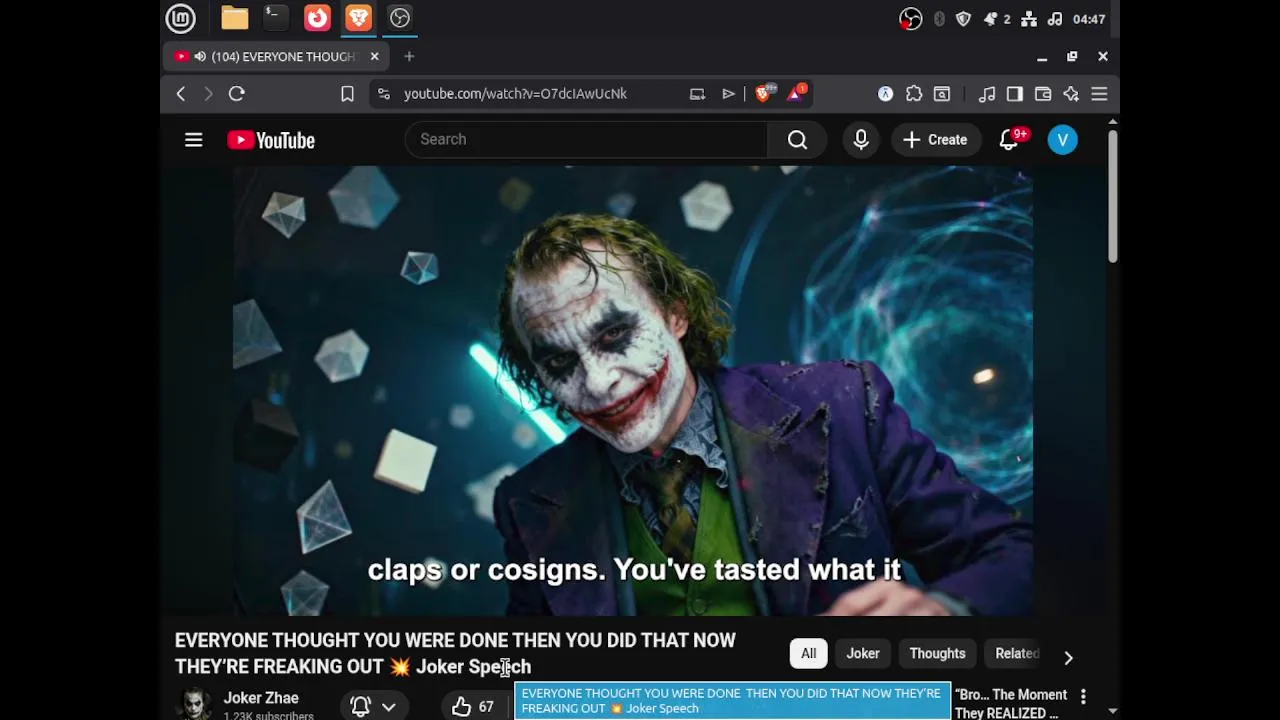Open the "Bro... The Moment They REALIZED" video
Image resolution: width=1280 pixels, height=720 pixels.
[x=1011, y=704]
